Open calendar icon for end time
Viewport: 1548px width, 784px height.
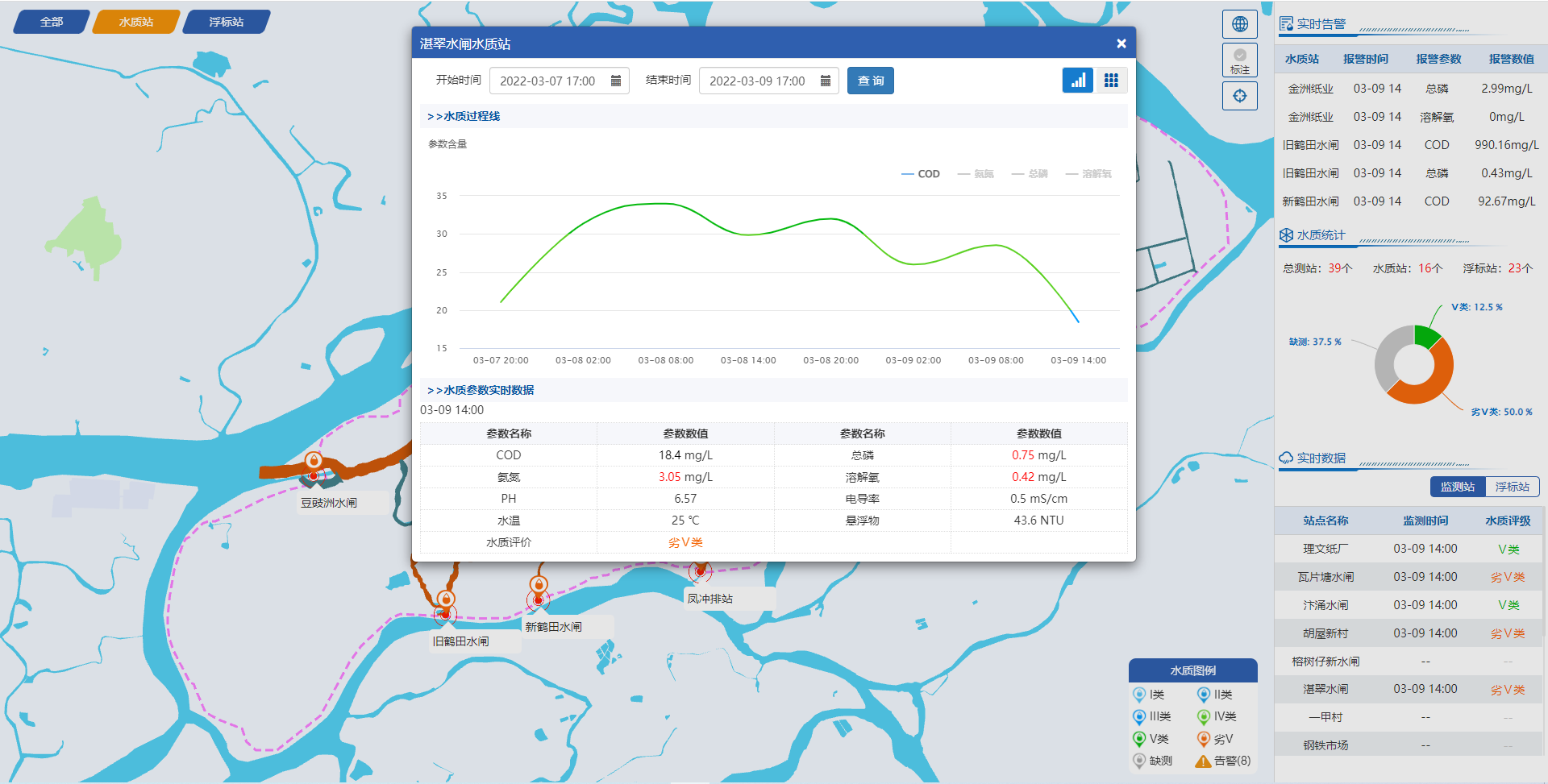pyautogui.click(x=826, y=81)
